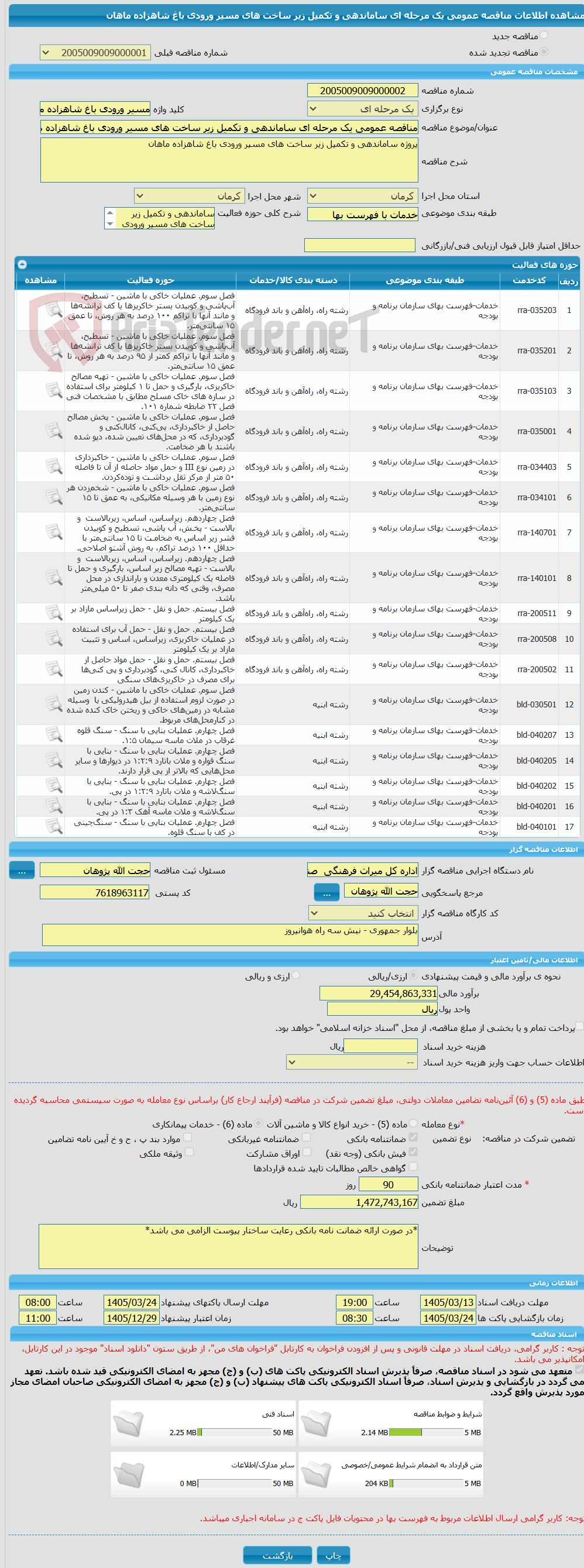Select ماده (5) خرید کالا radio
This screenshot has width=584, height=1568.
414,1123
